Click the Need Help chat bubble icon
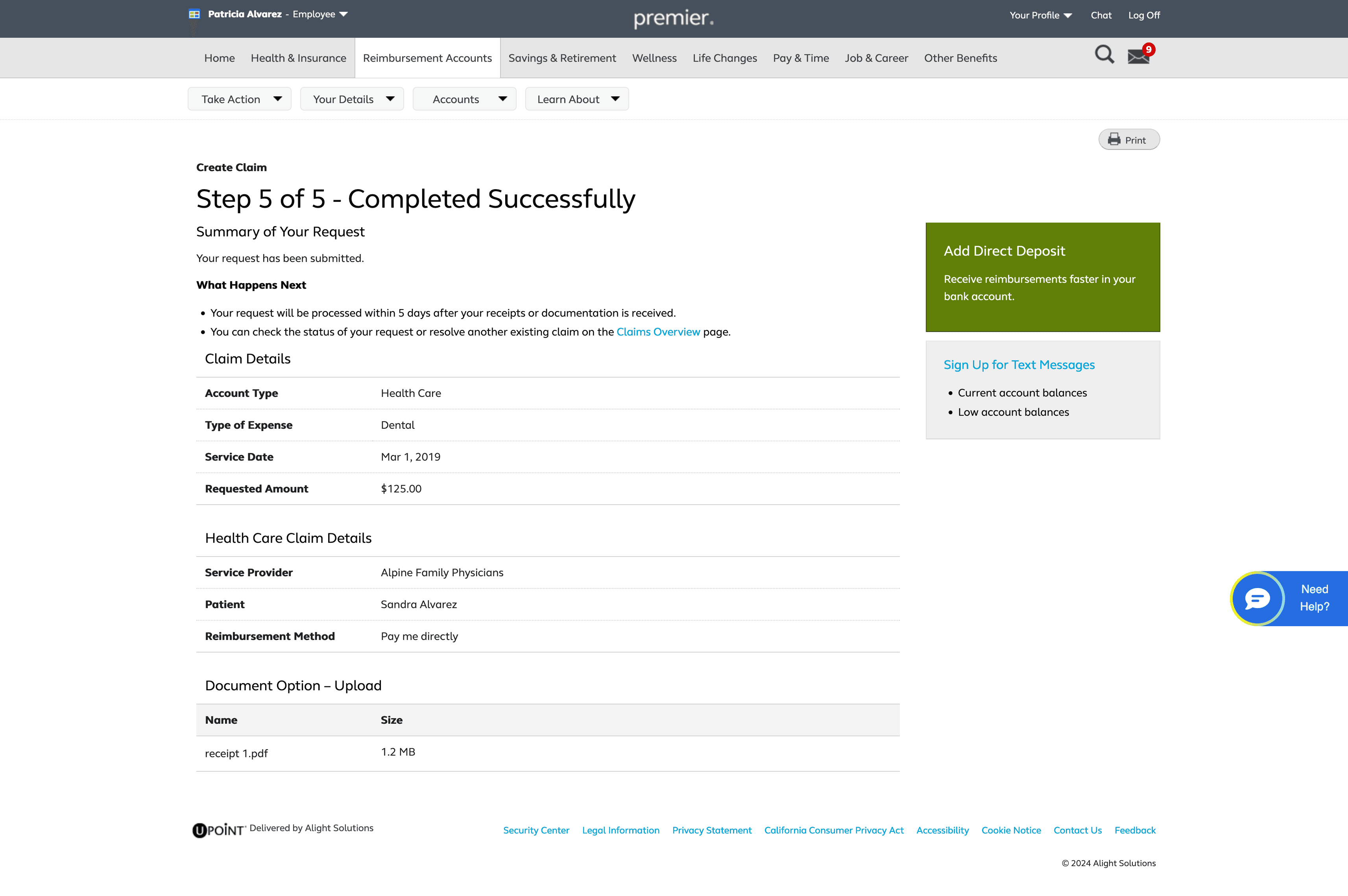 click(x=1257, y=598)
